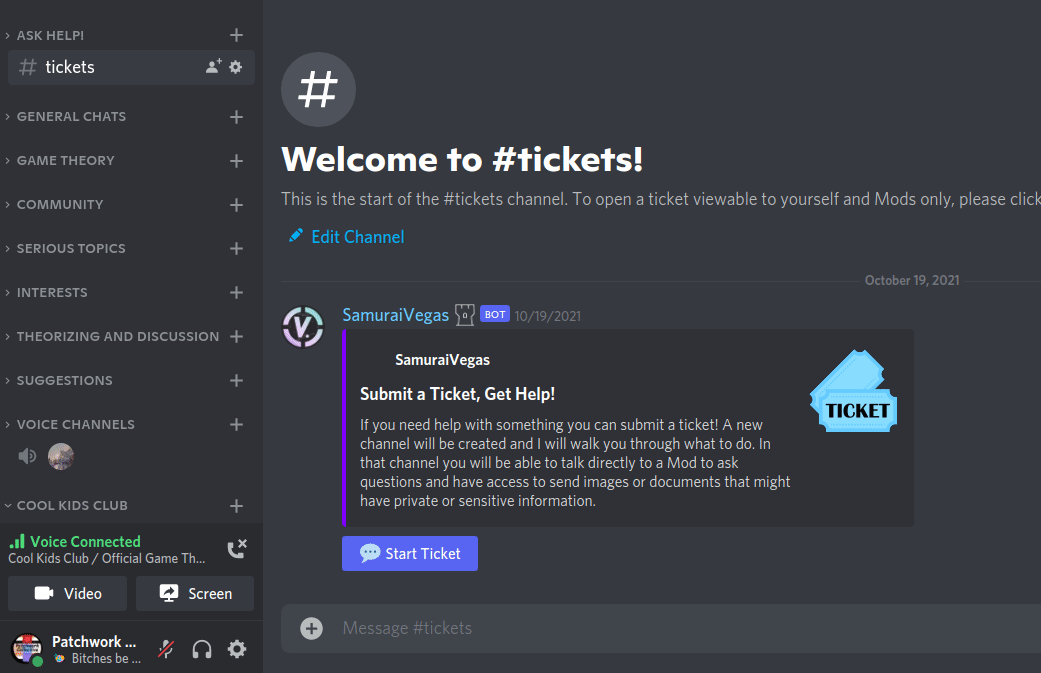Toggle headphone deafen
Screen dimensions: 1041x673
(202, 649)
